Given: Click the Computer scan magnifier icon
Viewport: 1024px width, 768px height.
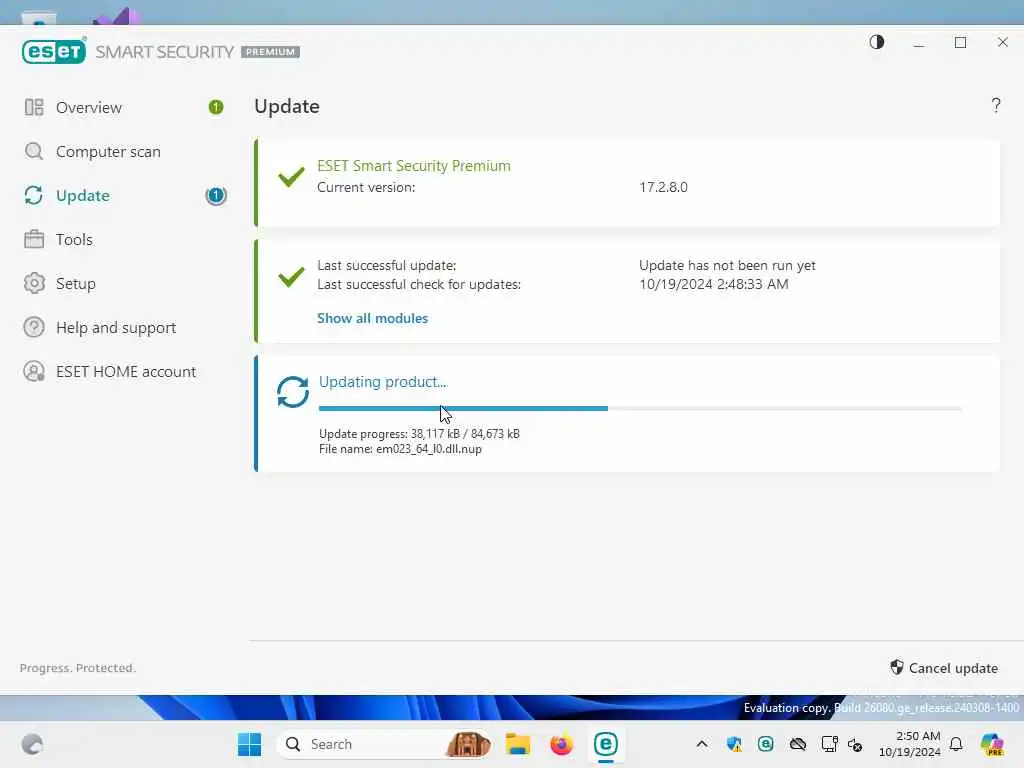Looking at the screenshot, I should 34,152.
